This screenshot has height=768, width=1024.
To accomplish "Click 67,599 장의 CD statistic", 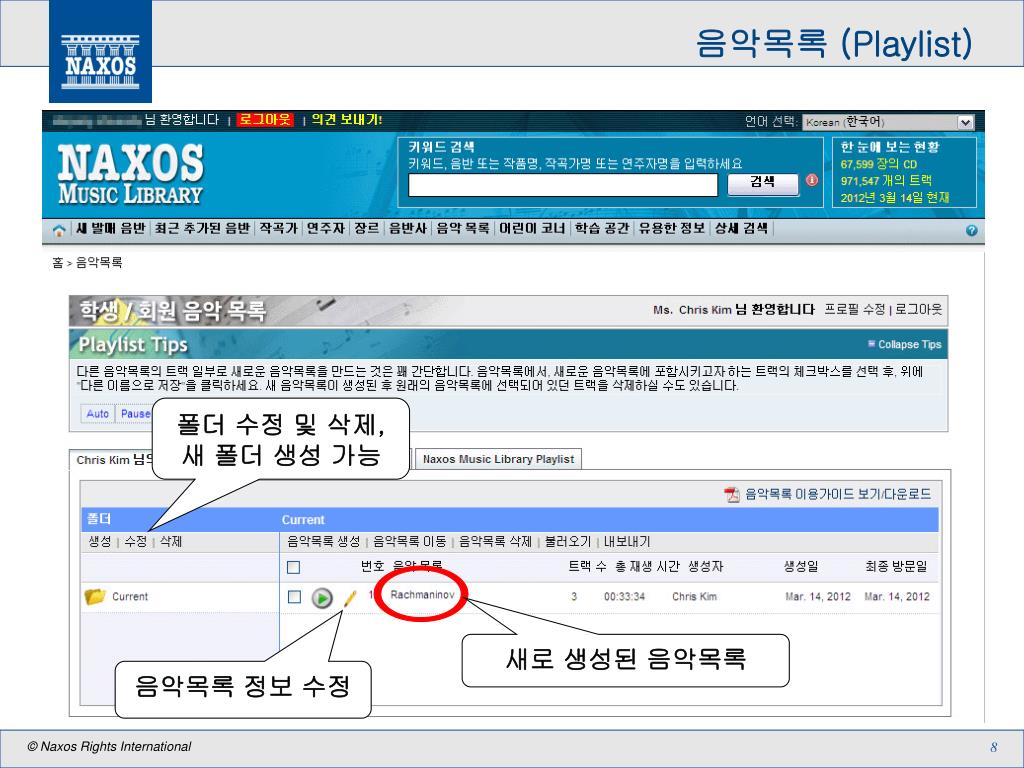I will 878,164.
